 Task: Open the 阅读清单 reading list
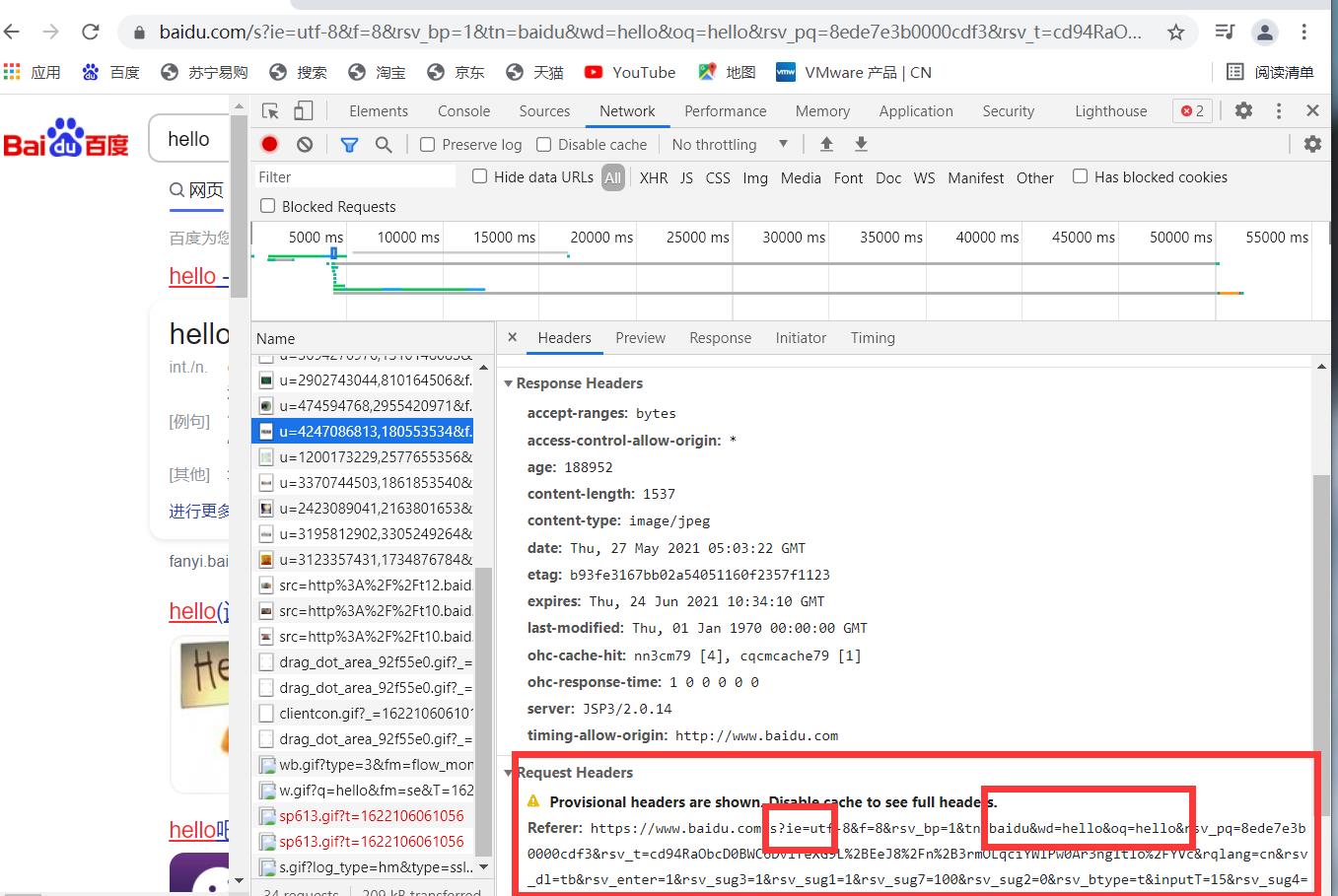click(x=1270, y=72)
